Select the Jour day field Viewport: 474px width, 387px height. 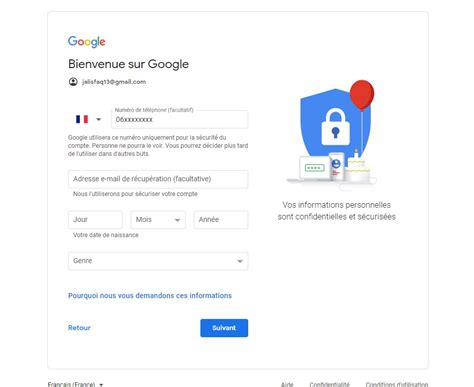tap(95, 220)
